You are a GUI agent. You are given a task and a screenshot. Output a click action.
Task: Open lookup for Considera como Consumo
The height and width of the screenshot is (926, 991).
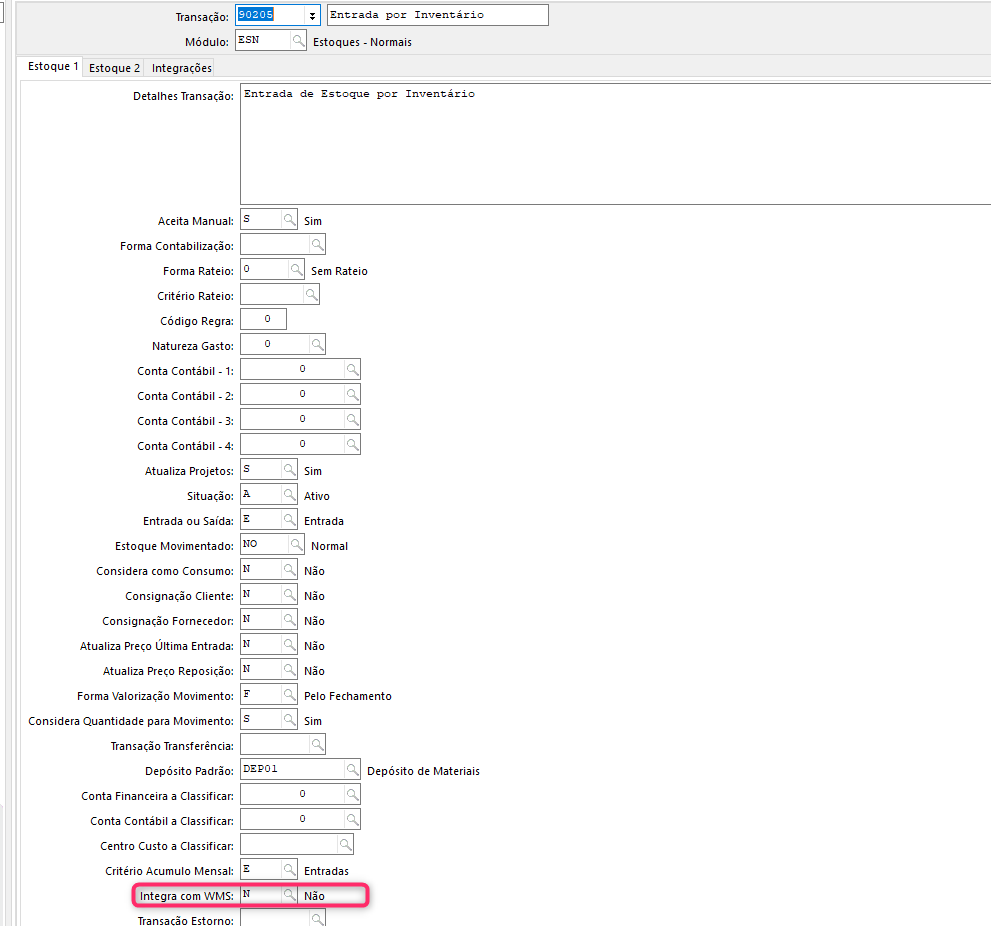(289, 569)
